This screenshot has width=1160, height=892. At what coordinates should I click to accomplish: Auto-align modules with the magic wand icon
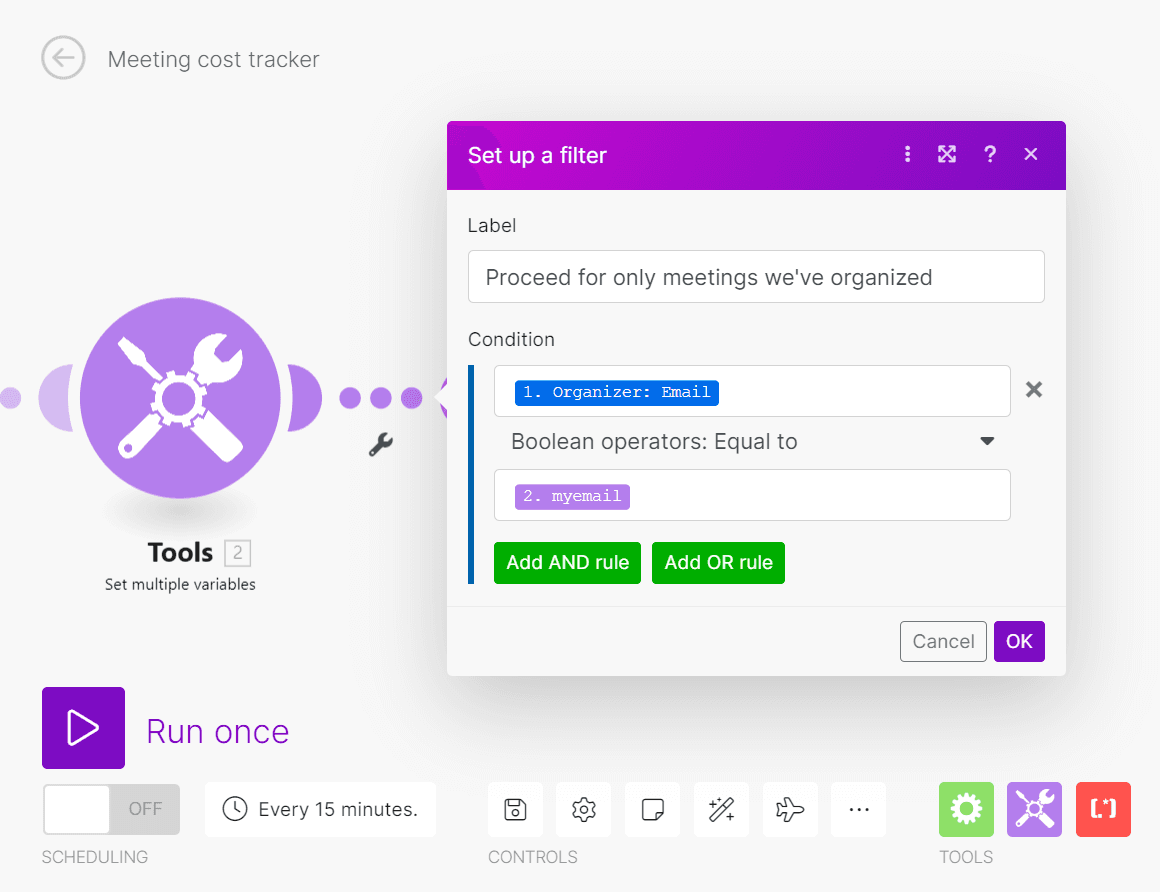tap(721, 809)
